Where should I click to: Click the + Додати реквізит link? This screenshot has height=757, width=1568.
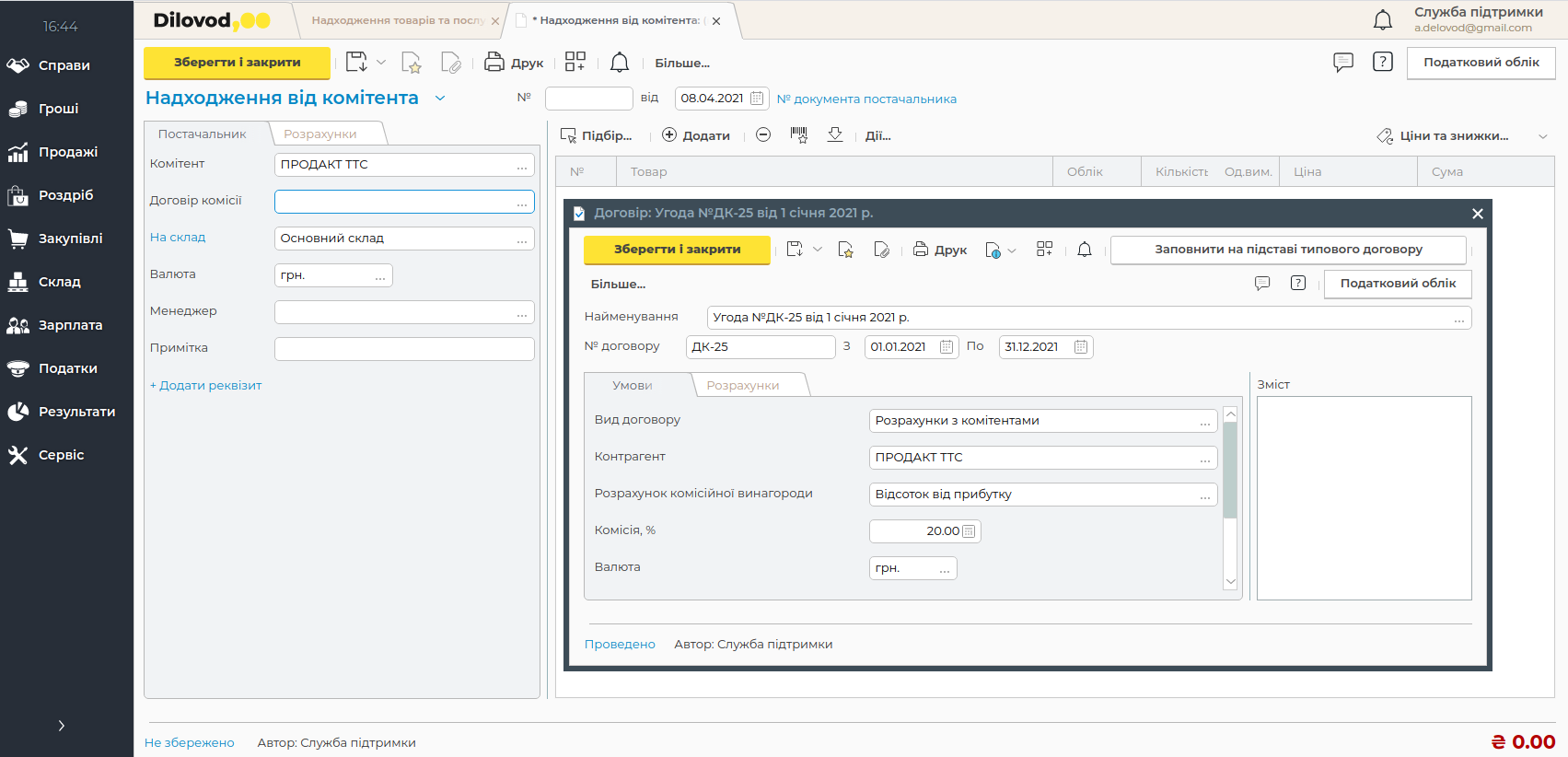pyautogui.click(x=206, y=385)
